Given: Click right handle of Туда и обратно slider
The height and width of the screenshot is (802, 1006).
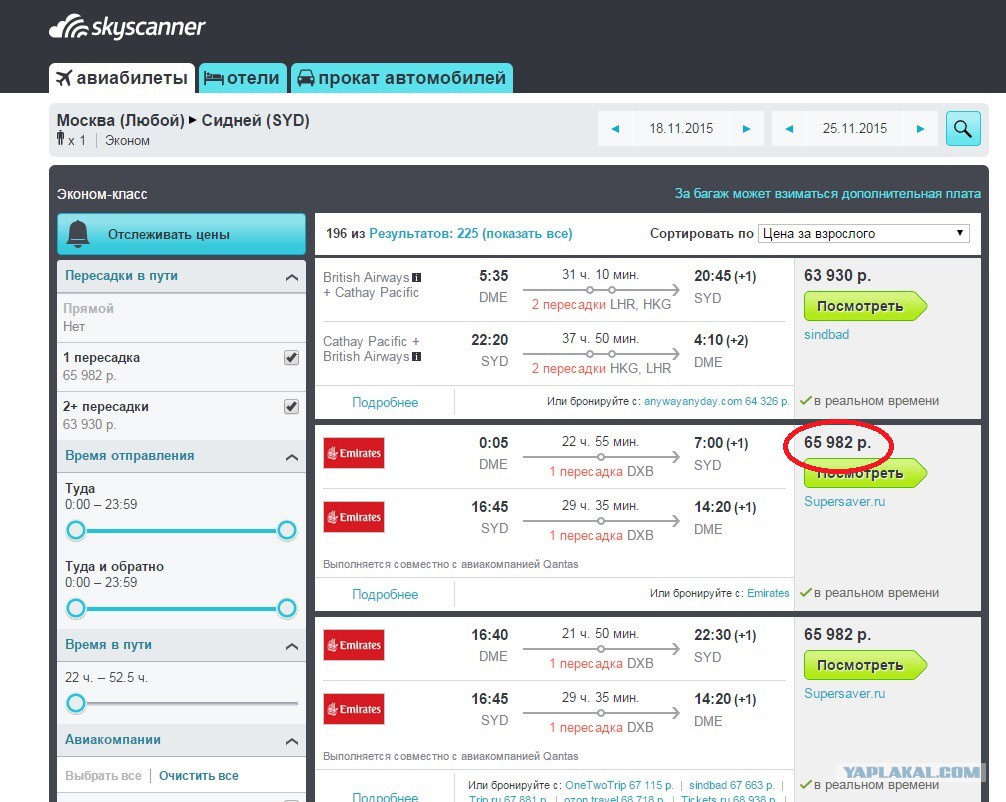Looking at the screenshot, I should 287,608.
